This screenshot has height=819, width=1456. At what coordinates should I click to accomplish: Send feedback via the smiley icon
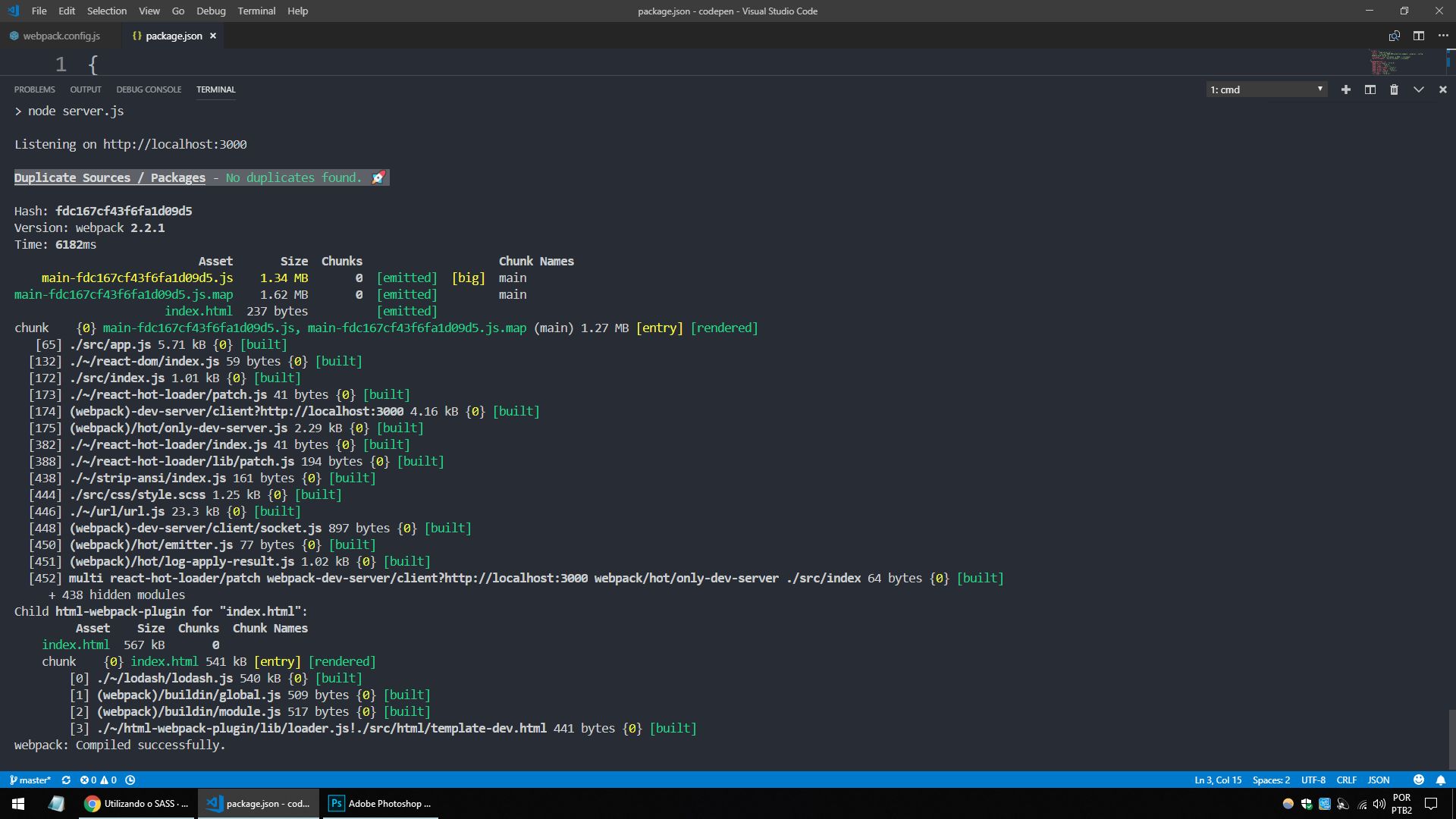click(x=1418, y=780)
